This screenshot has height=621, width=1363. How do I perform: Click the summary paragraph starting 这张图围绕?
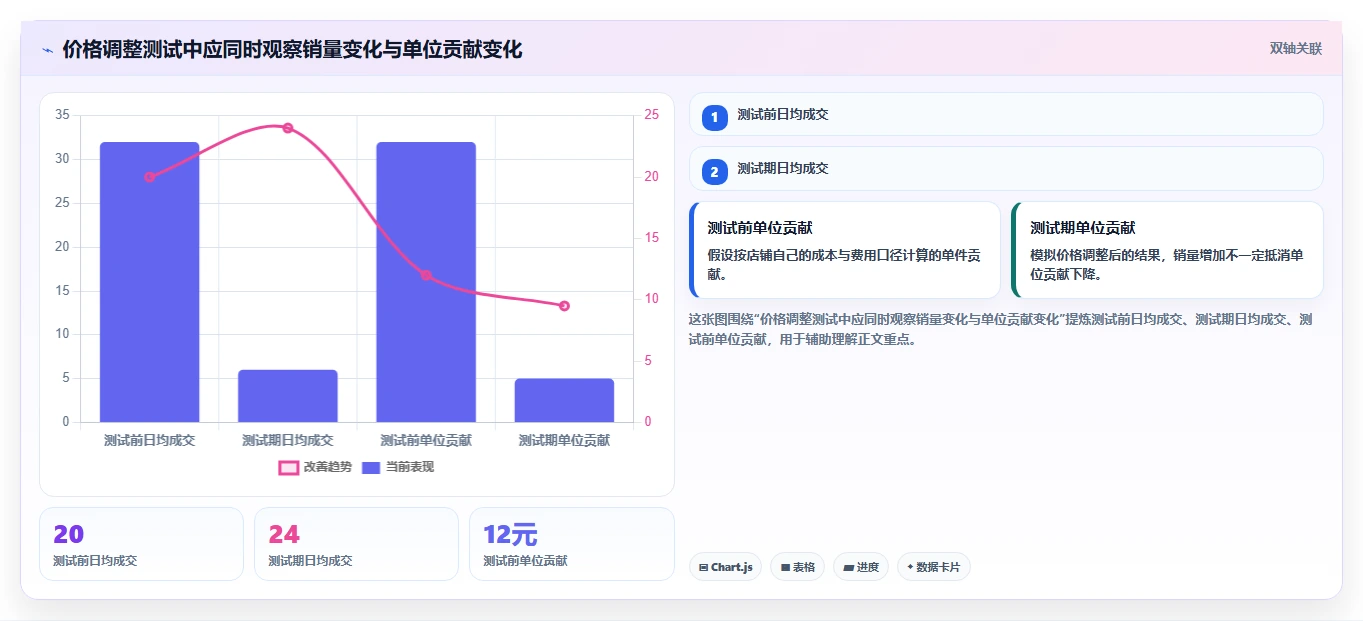(1001, 329)
